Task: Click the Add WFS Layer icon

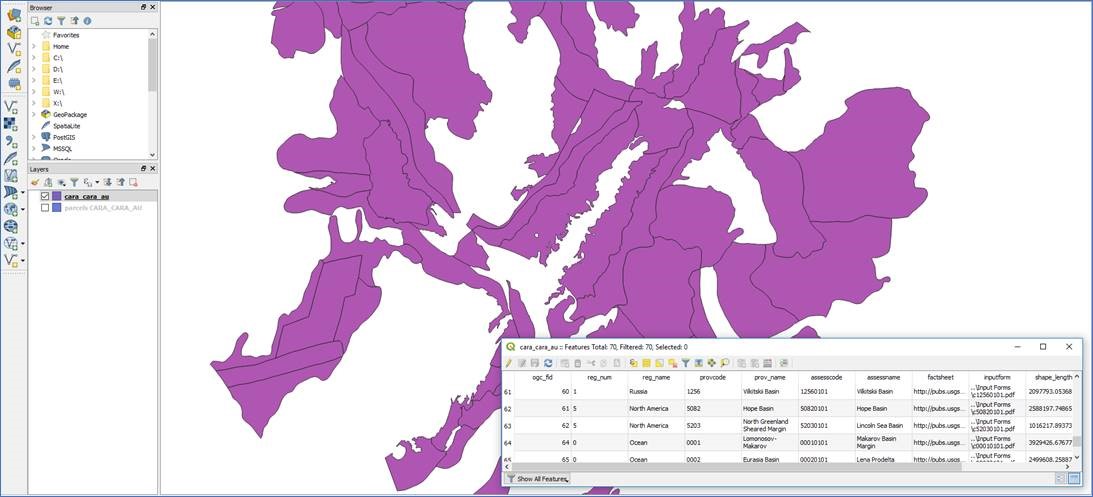Action: click(11, 243)
